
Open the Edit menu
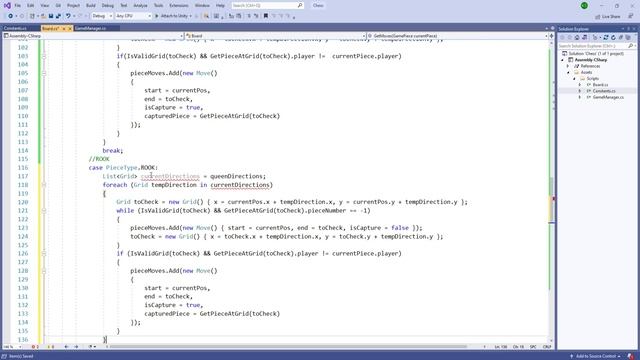click(31, 6)
